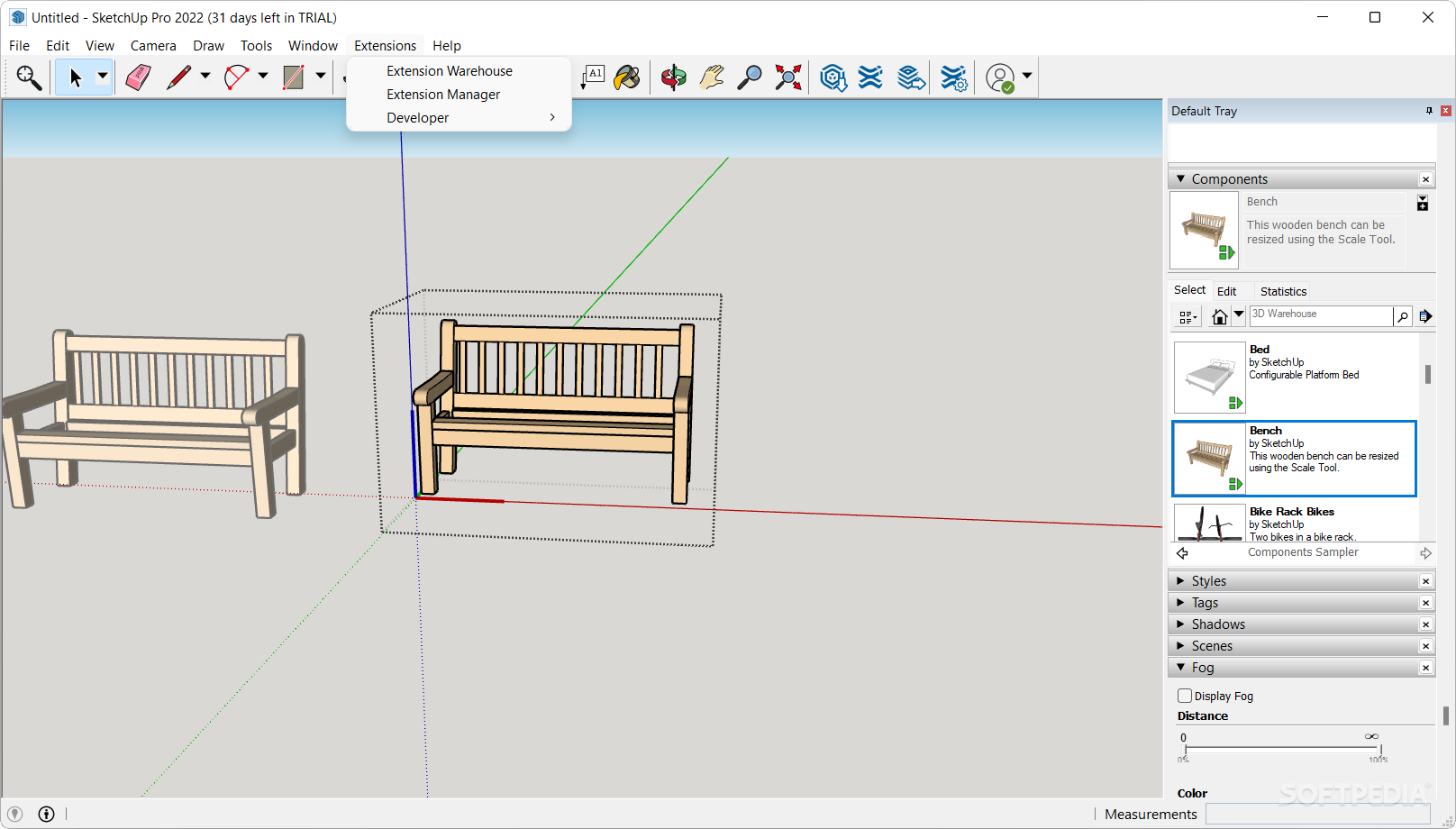
Task: Expand the Scenes panel
Action: (x=1180, y=646)
